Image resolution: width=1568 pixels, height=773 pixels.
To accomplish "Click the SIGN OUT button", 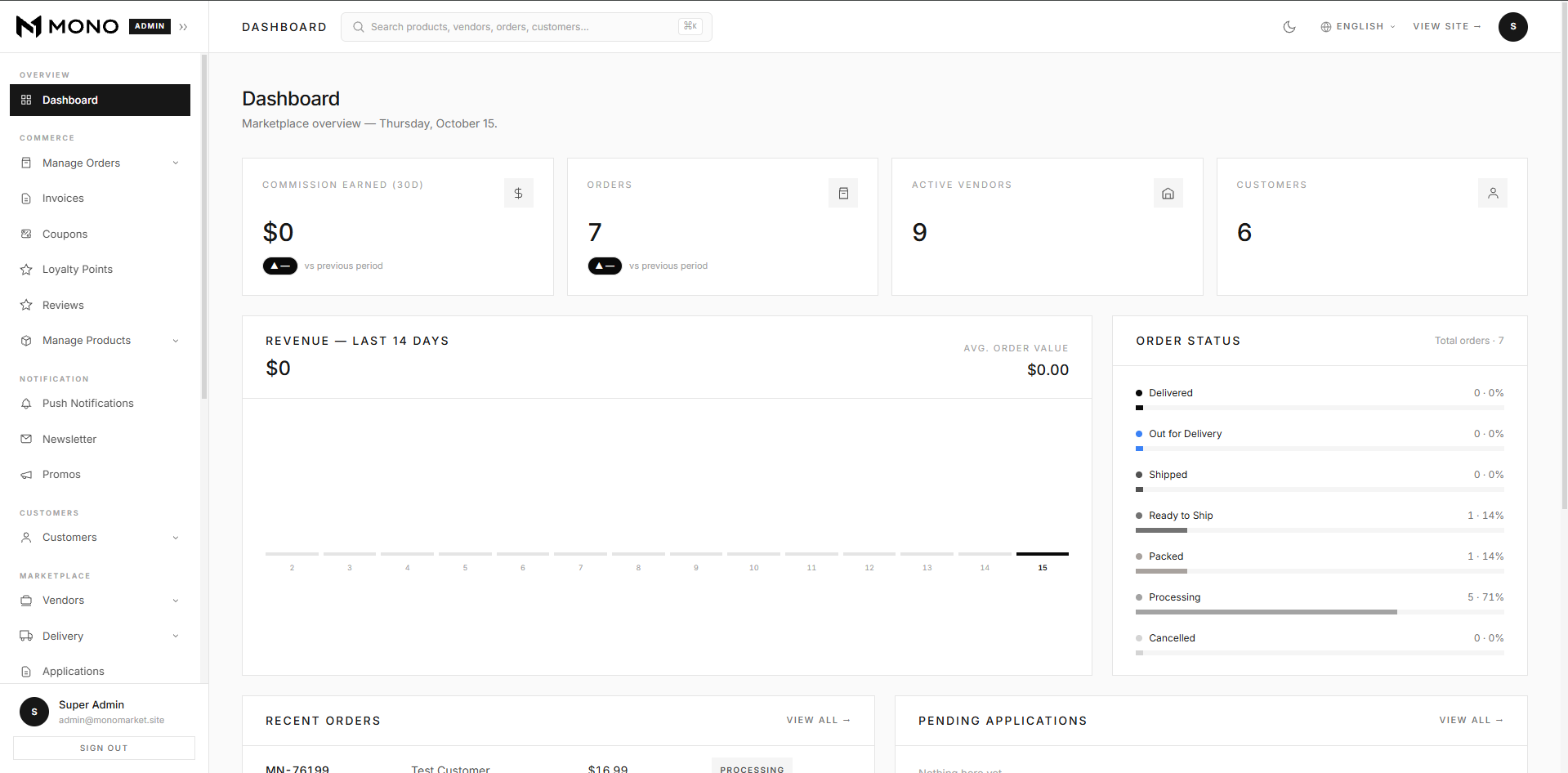I will point(104,748).
